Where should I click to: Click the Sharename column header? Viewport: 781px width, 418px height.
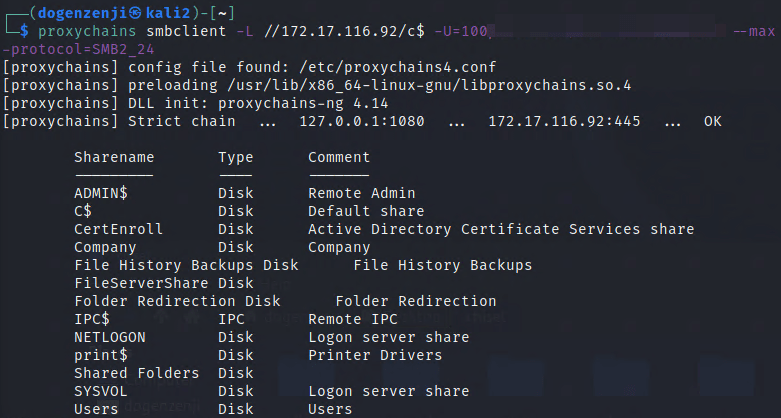coord(114,157)
